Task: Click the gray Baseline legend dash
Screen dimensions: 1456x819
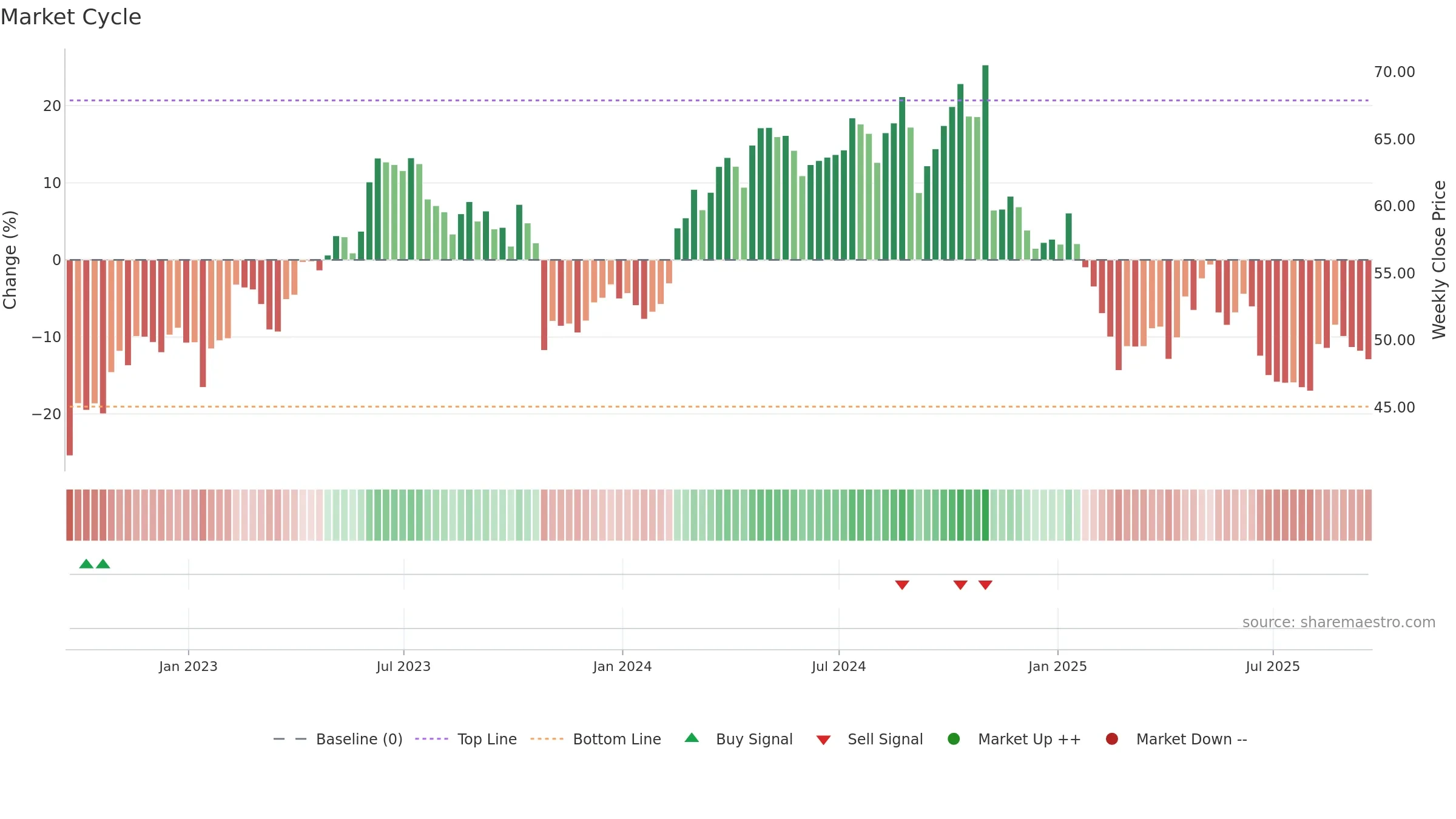Action: tap(290, 739)
